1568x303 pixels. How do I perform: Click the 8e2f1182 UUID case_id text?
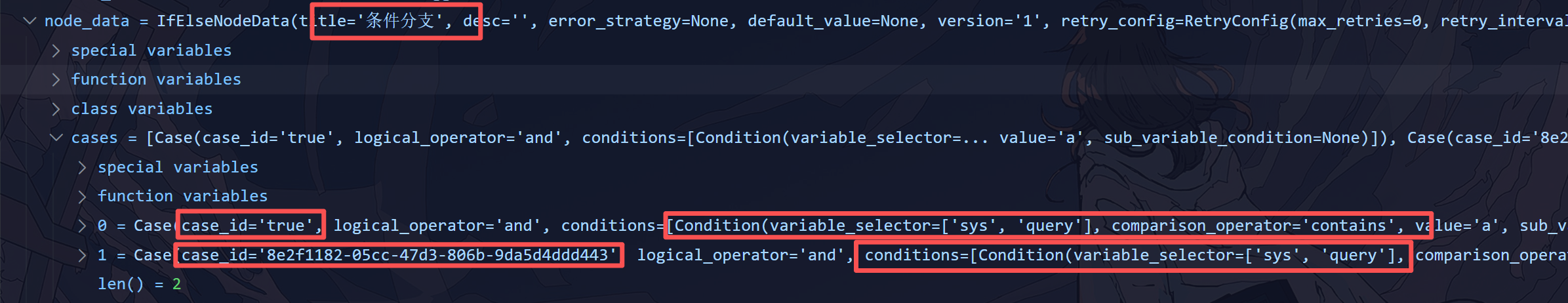pyautogui.click(x=399, y=255)
